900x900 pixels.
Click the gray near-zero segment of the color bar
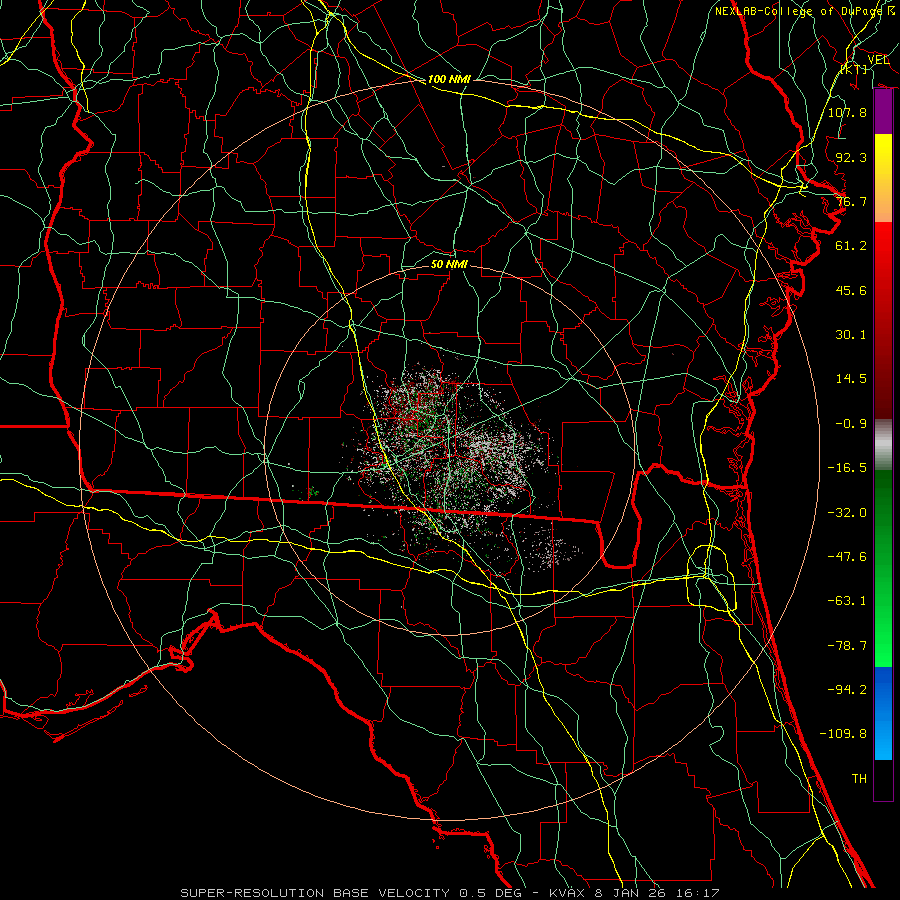tap(883, 445)
